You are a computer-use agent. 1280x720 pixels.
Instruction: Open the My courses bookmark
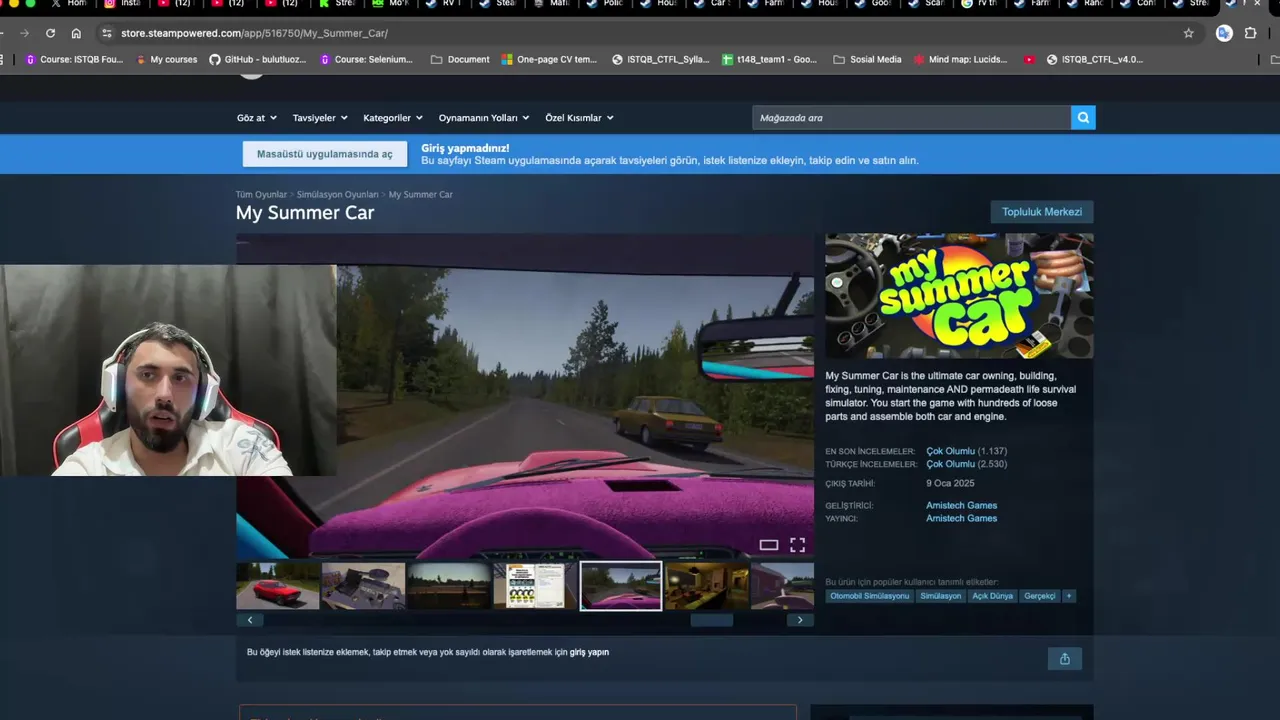(166, 59)
